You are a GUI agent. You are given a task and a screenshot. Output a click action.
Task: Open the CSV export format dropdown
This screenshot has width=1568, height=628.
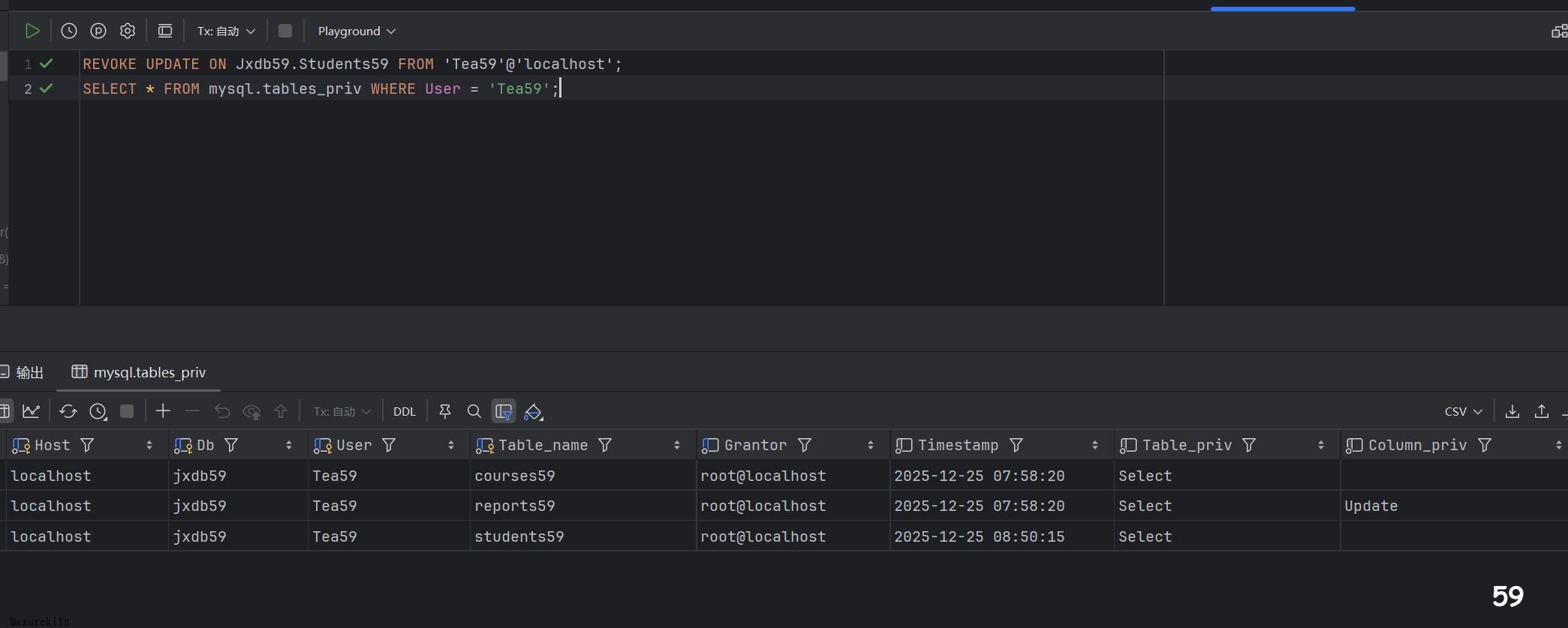tap(1463, 412)
